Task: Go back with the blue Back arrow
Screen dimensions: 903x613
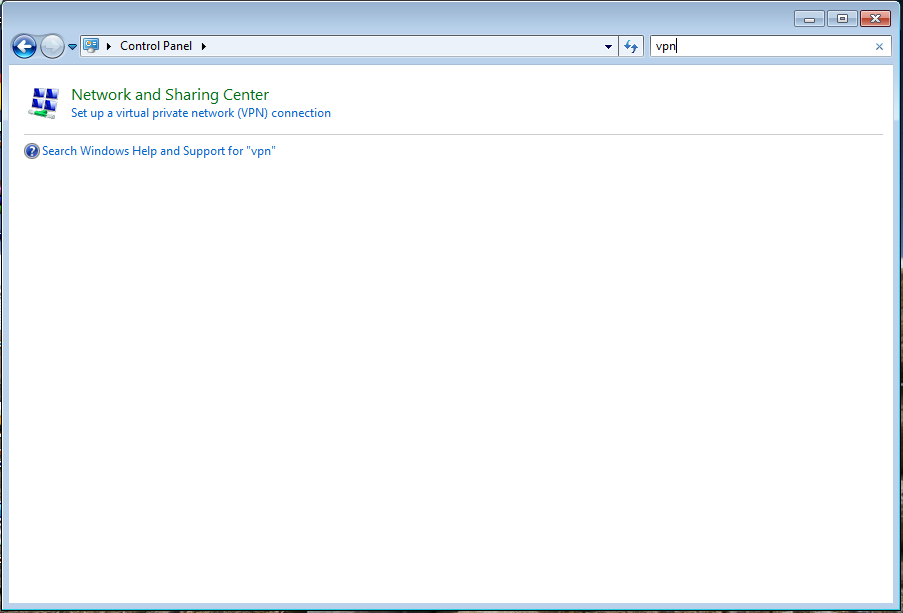Action: (x=24, y=46)
